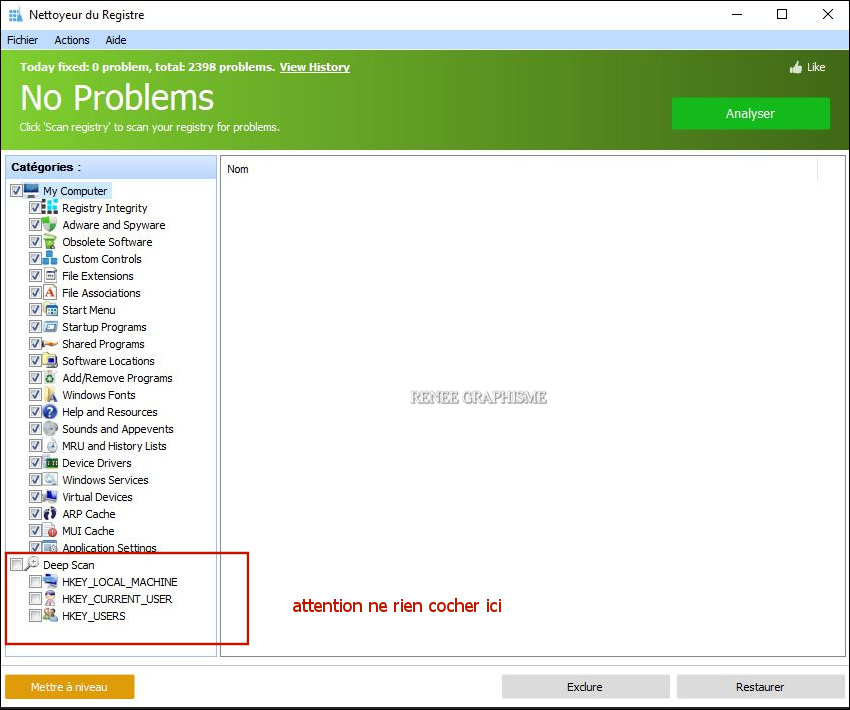Click the Shared Programs handshake icon
Screen dimensions: 850x710
(x=50, y=344)
